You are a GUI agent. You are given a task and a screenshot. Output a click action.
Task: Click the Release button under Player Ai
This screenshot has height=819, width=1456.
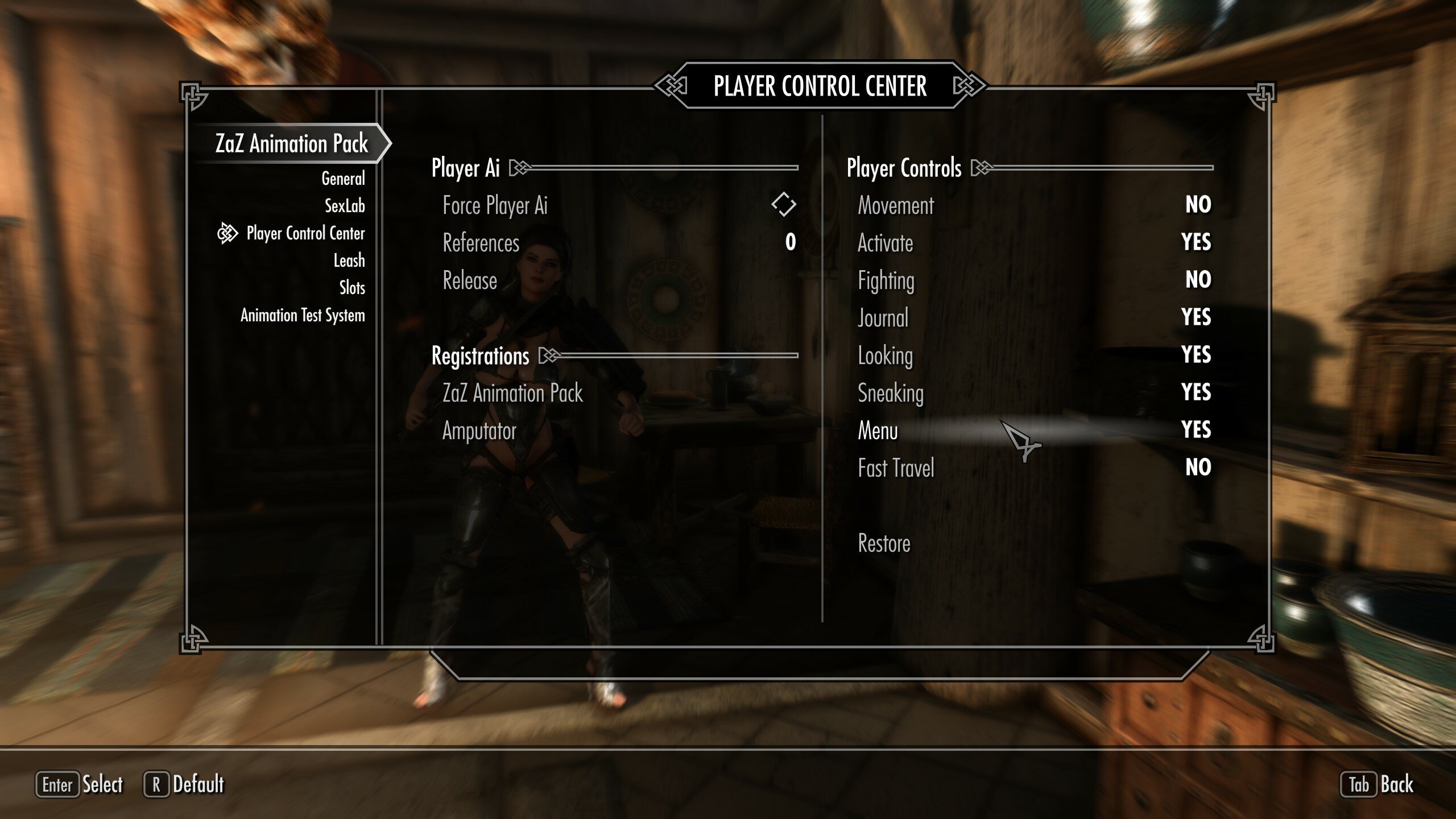click(x=470, y=280)
